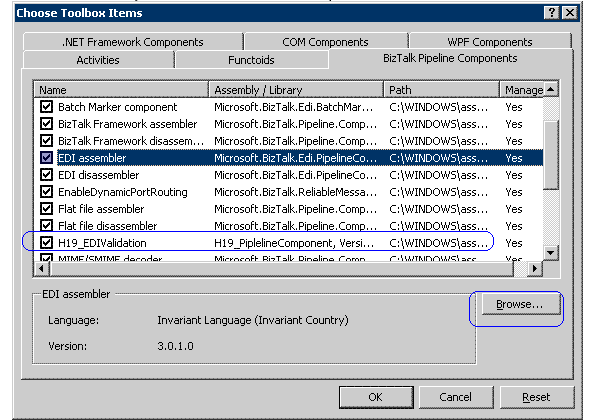Click the horizontal scrollbar thumb

[x=281, y=269]
